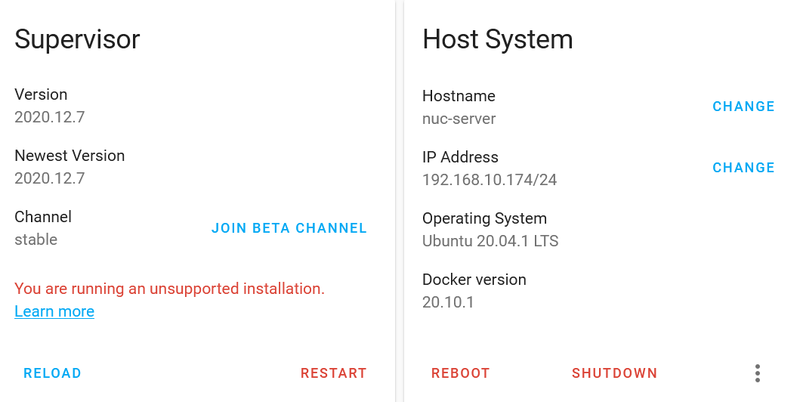Select the version number under the Version label
Viewport: 800px width, 402px height.
point(49,117)
